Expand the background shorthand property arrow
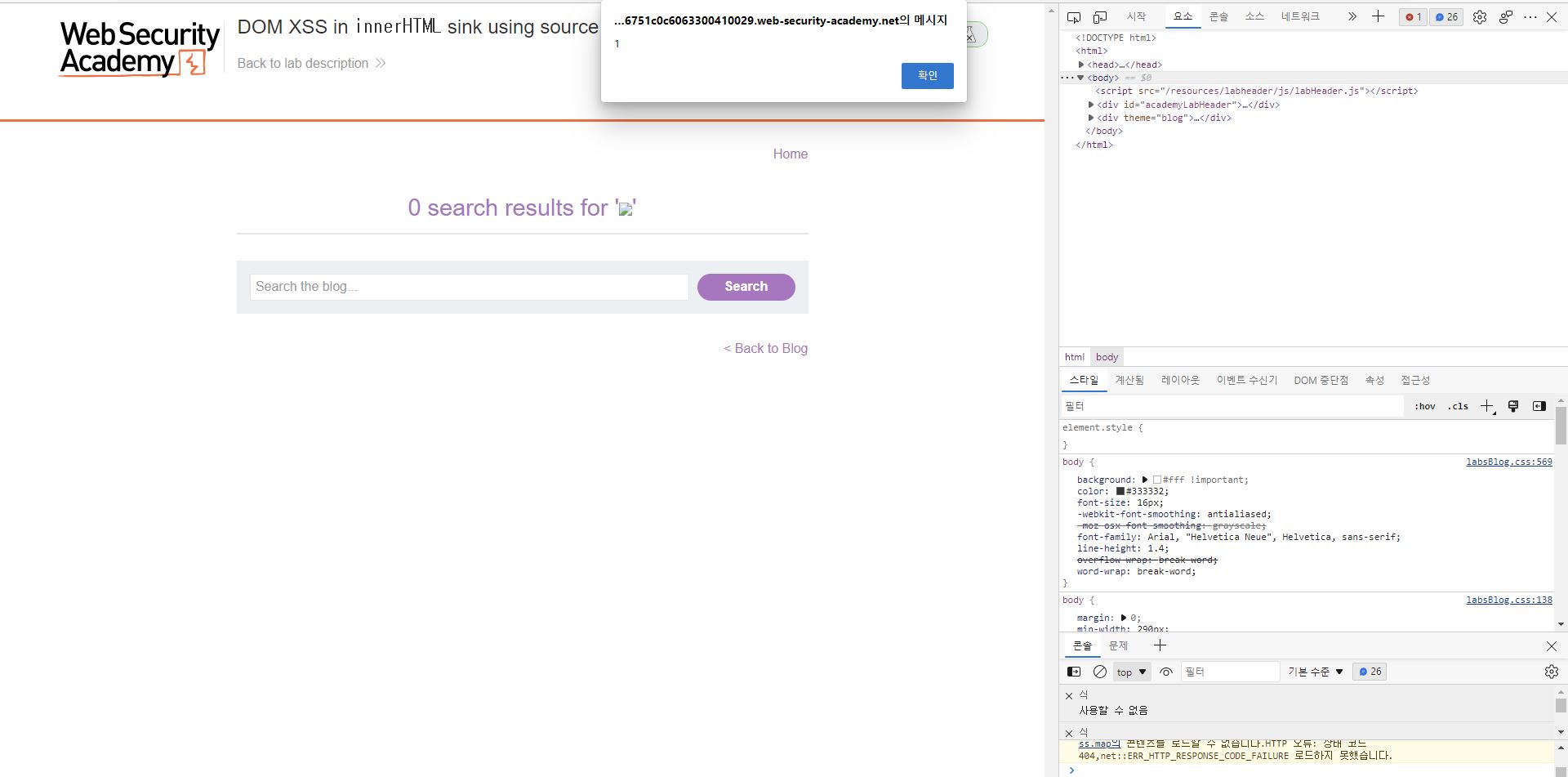Viewport: 1568px width, 777px height. click(x=1145, y=480)
